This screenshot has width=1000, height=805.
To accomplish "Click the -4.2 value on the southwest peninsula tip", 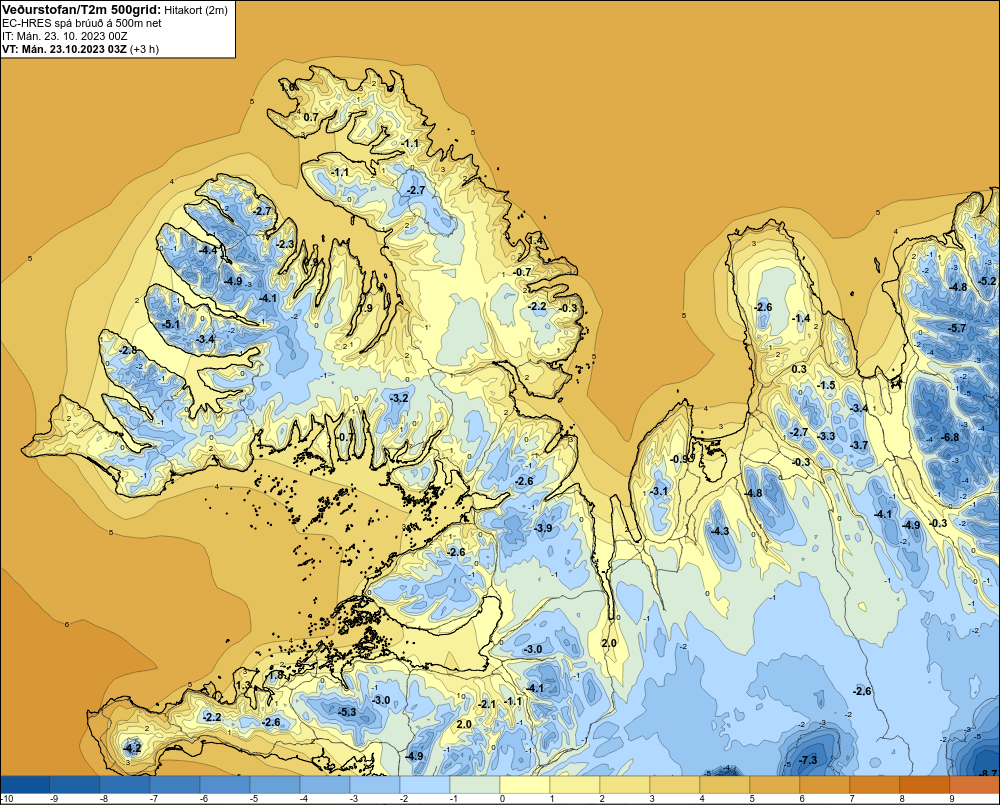I will point(131,748).
